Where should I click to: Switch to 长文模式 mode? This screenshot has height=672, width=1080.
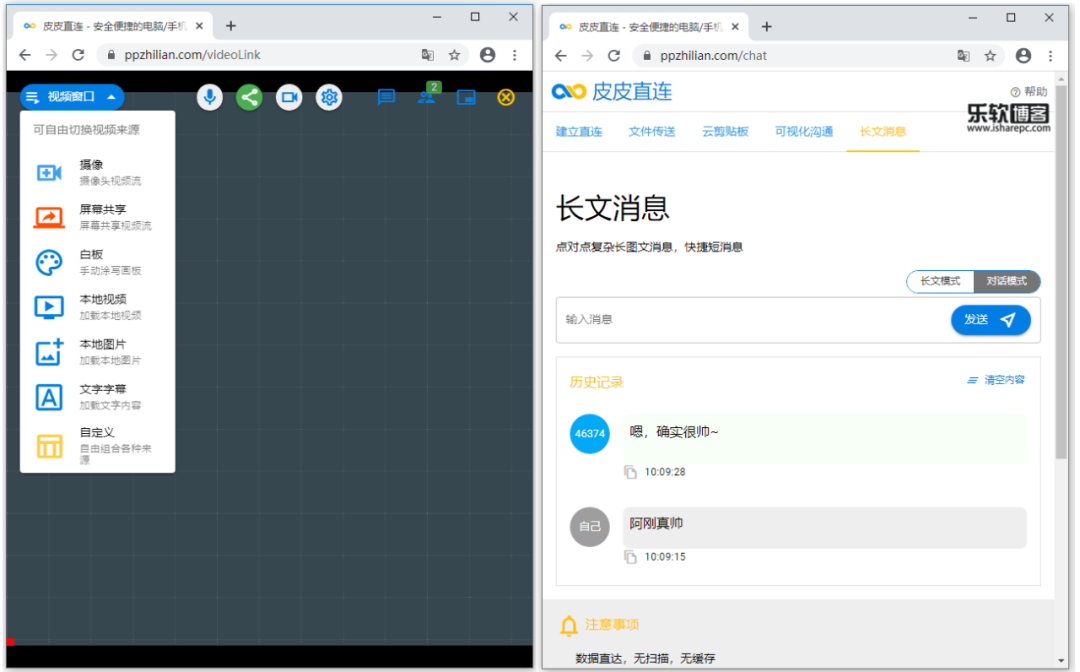coord(939,281)
